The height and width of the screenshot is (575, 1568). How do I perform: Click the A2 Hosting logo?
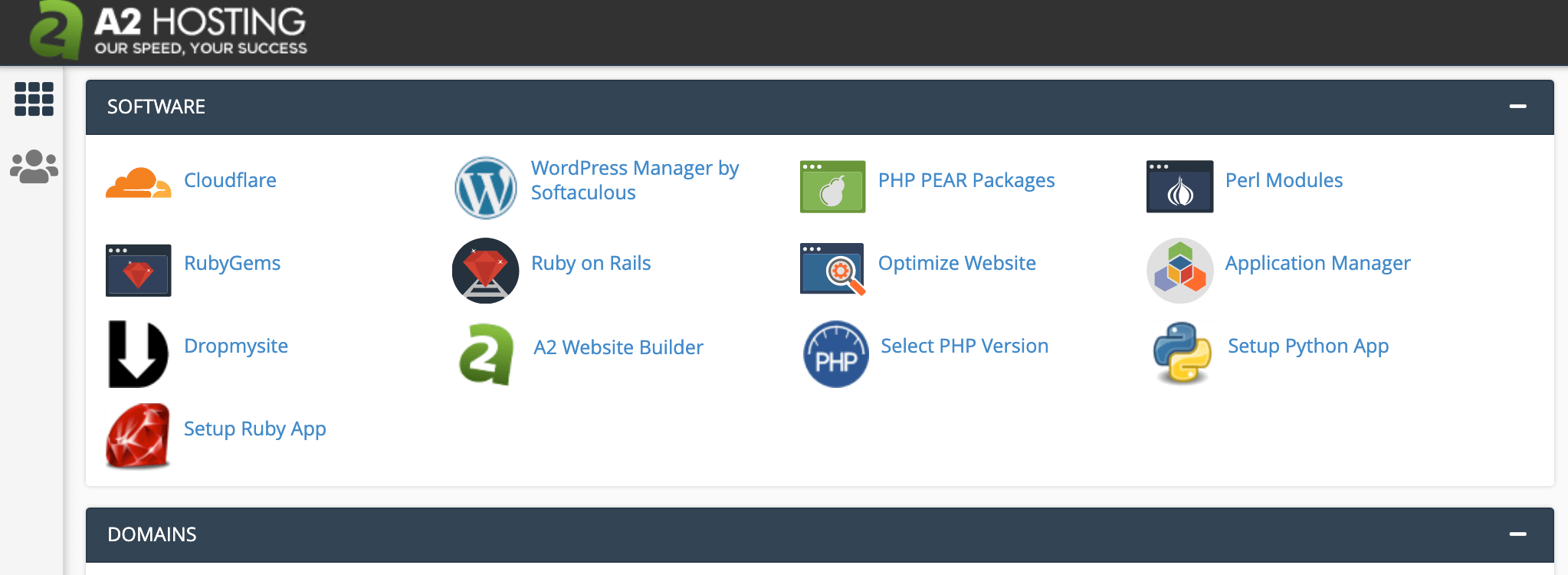169,31
